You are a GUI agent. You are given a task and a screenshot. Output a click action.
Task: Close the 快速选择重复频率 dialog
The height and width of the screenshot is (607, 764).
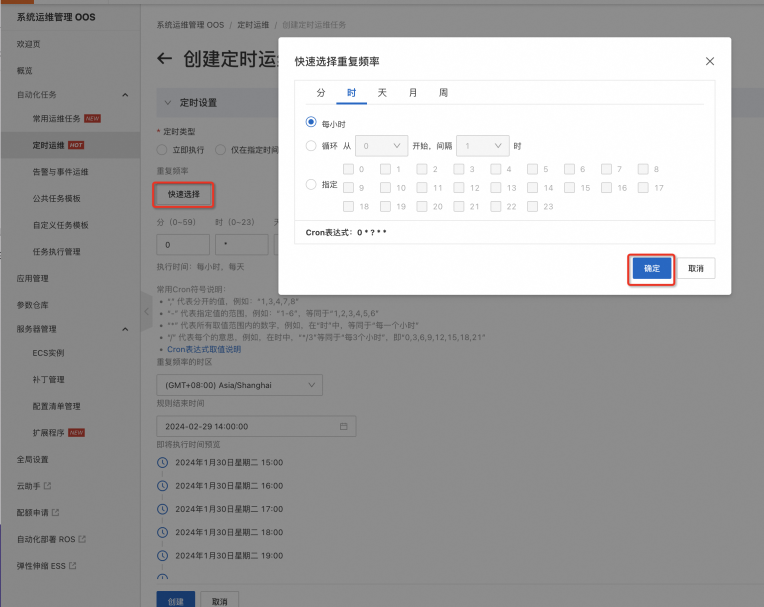click(x=710, y=61)
